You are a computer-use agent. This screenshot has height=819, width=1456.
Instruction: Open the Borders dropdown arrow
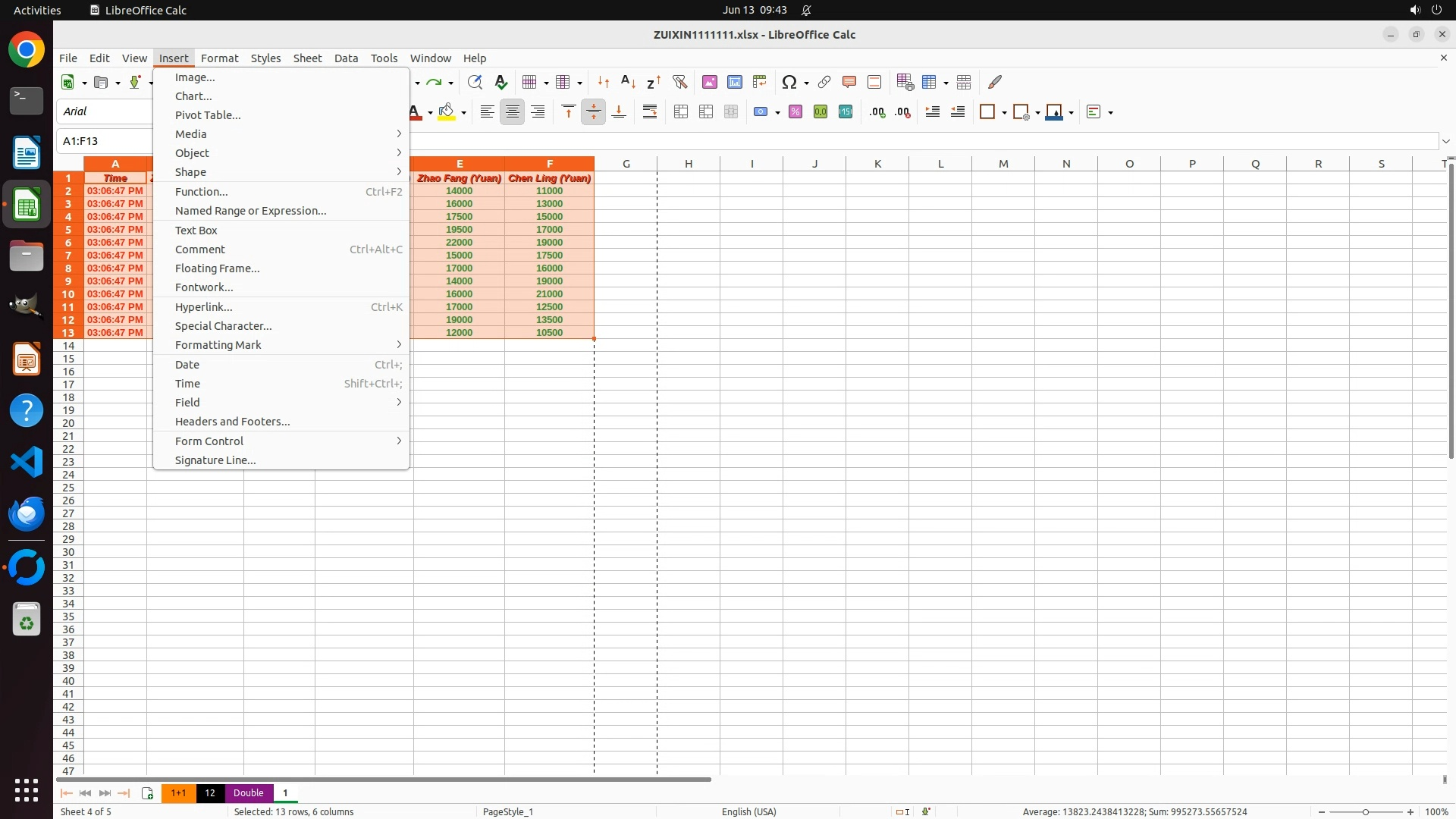1004,113
